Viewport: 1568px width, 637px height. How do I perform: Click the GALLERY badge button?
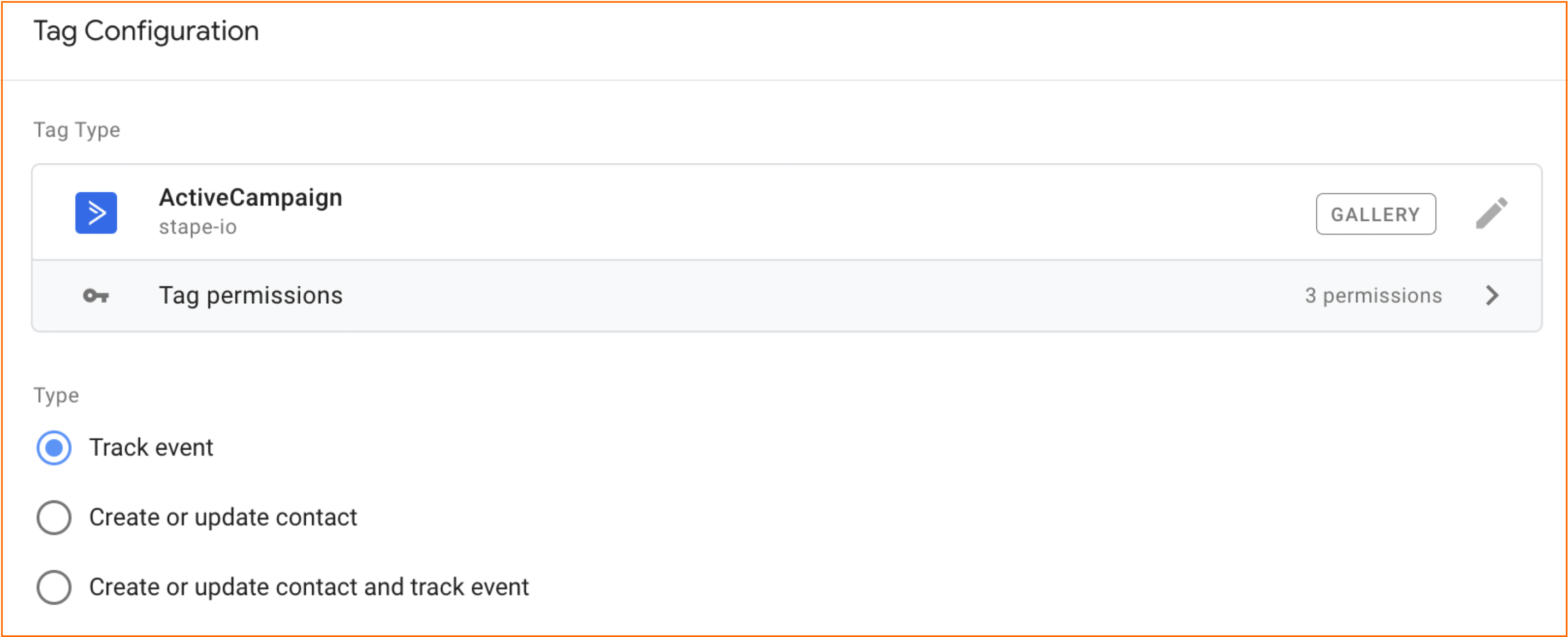[x=1376, y=214]
